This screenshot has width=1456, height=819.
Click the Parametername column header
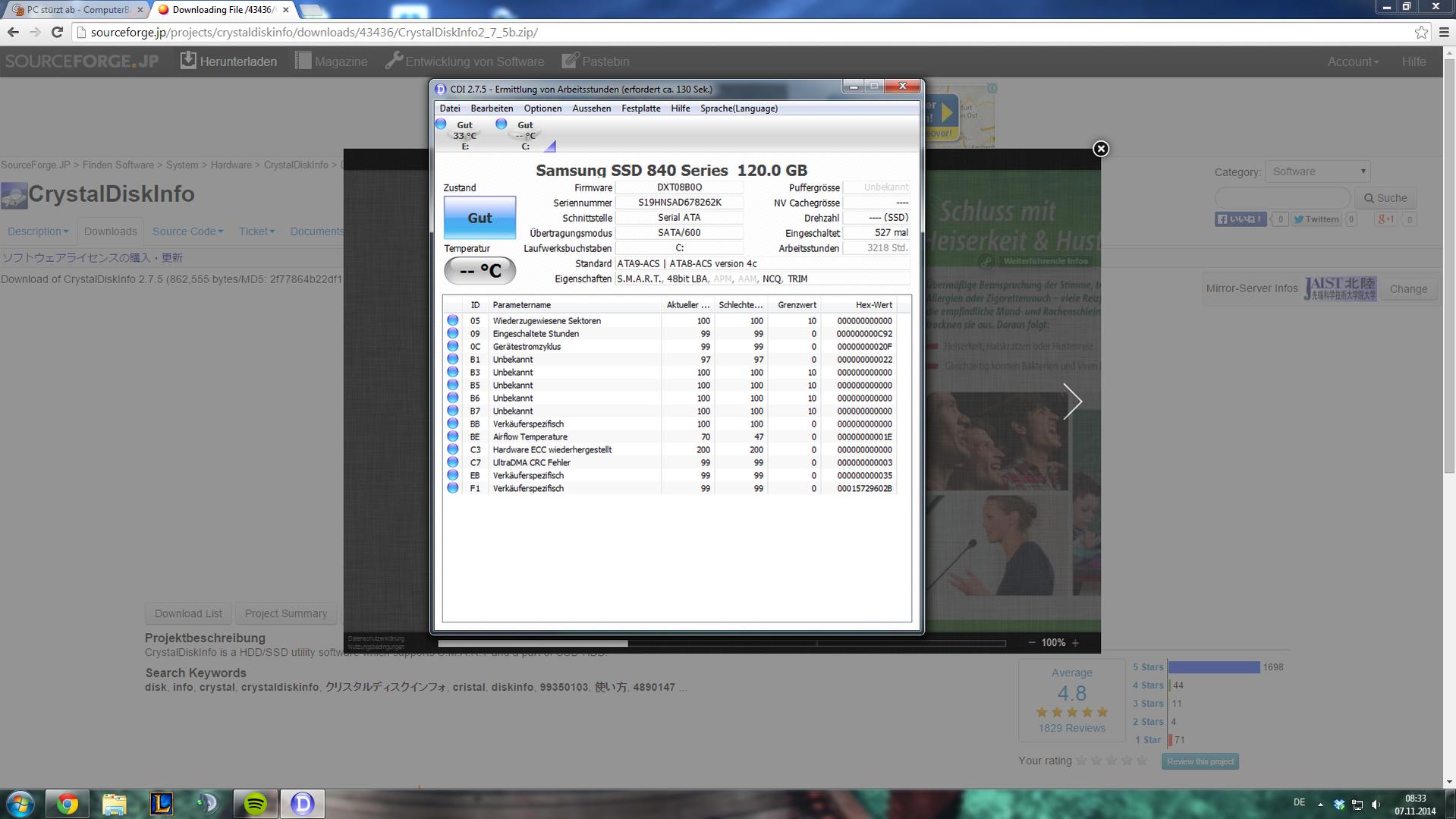574,305
